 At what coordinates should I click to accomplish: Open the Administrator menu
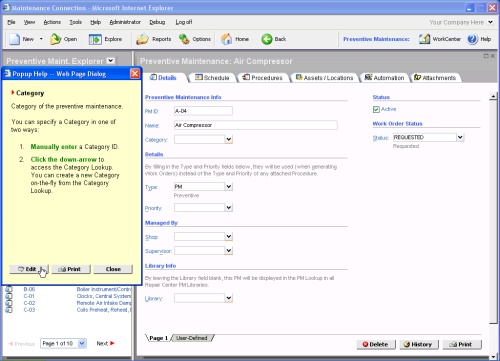coord(125,22)
